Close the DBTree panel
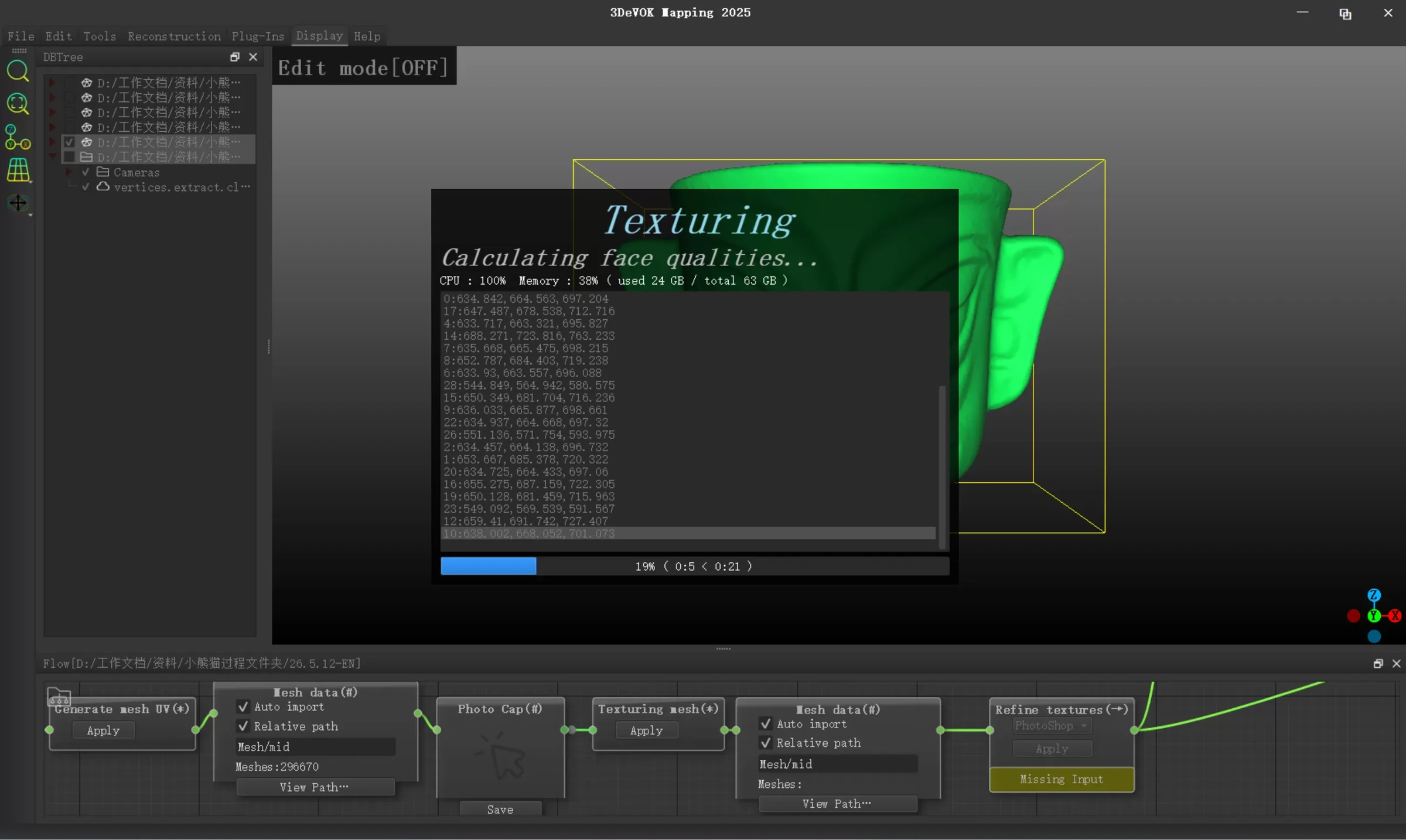1406x840 pixels. pyautogui.click(x=253, y=57)
